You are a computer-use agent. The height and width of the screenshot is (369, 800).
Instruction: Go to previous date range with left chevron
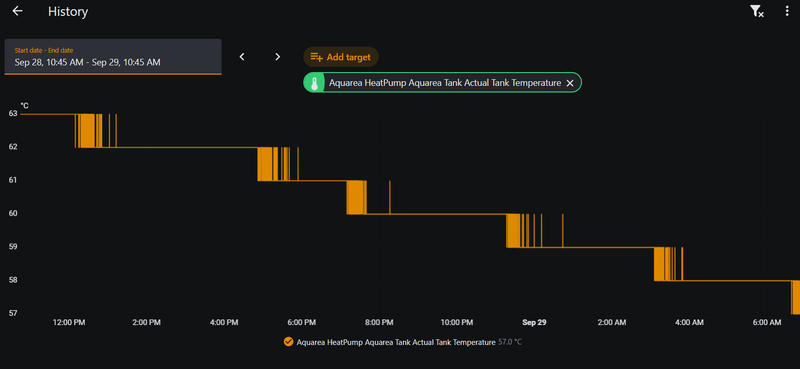(242, 57)
